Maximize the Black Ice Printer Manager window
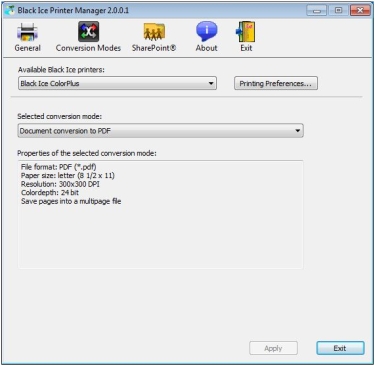This screenshot has width=375, height=366. 338,11
